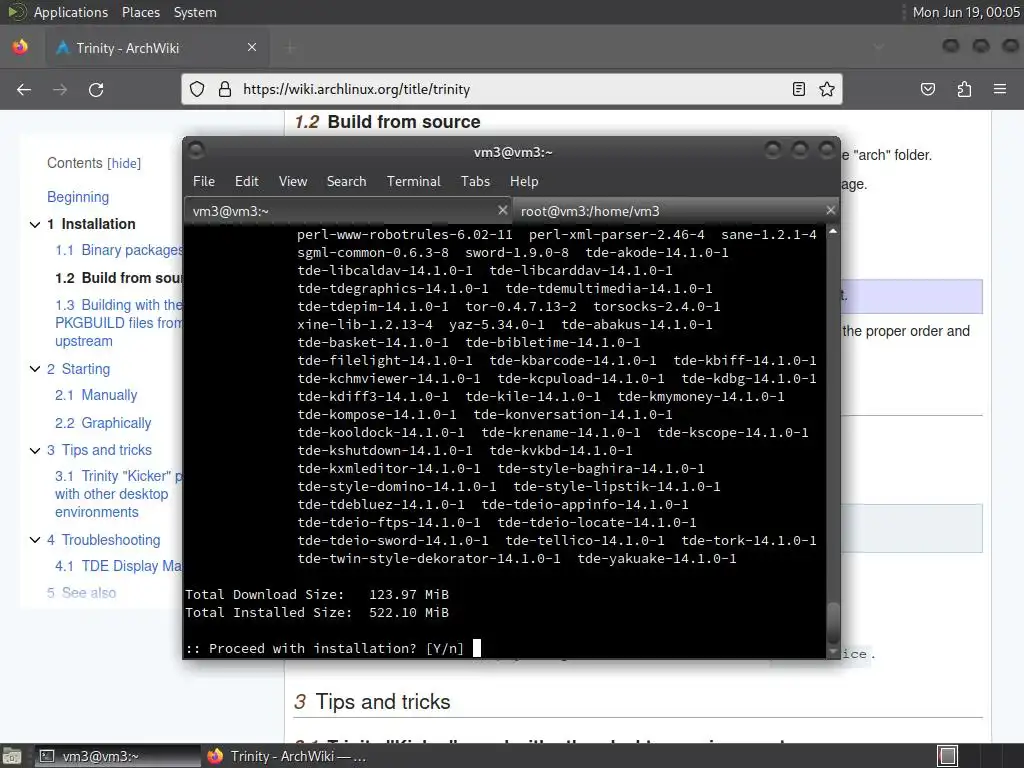
Task: Collapse the 2 Starting contents section
Action: pos(35,369)
